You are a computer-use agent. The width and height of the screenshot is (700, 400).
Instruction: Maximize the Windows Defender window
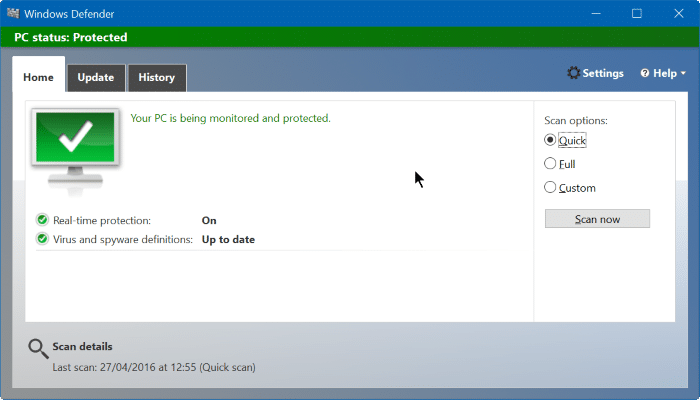pos(637,13)
